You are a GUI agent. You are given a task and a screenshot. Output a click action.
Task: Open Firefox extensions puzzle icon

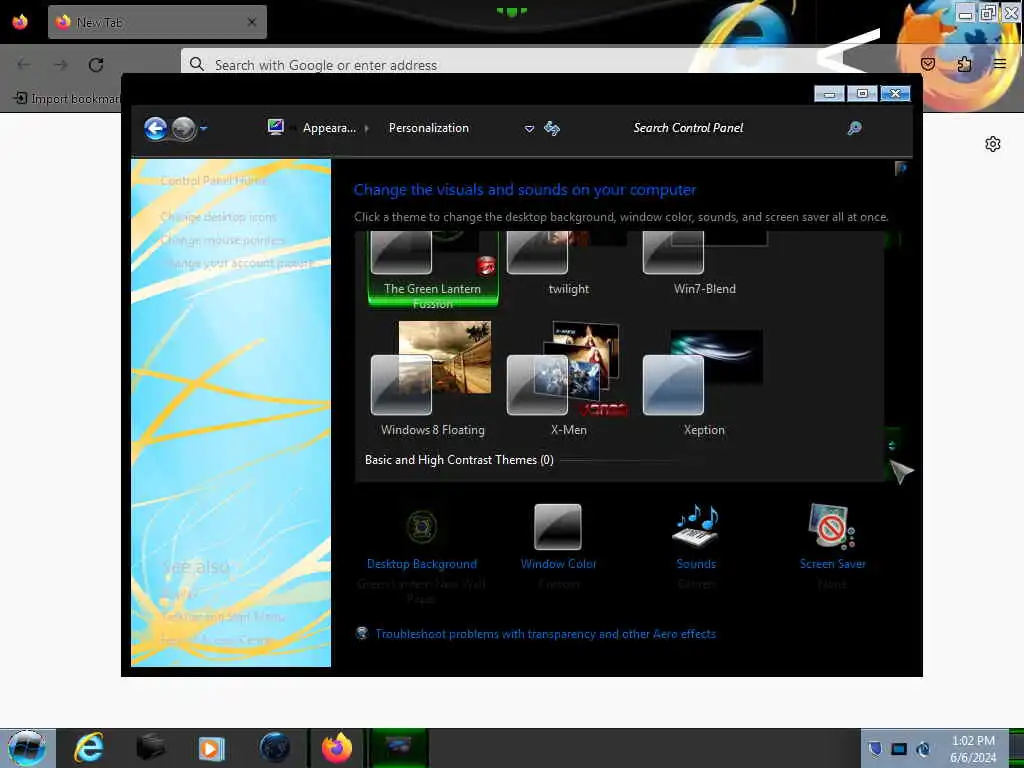(x=964, y=64)
